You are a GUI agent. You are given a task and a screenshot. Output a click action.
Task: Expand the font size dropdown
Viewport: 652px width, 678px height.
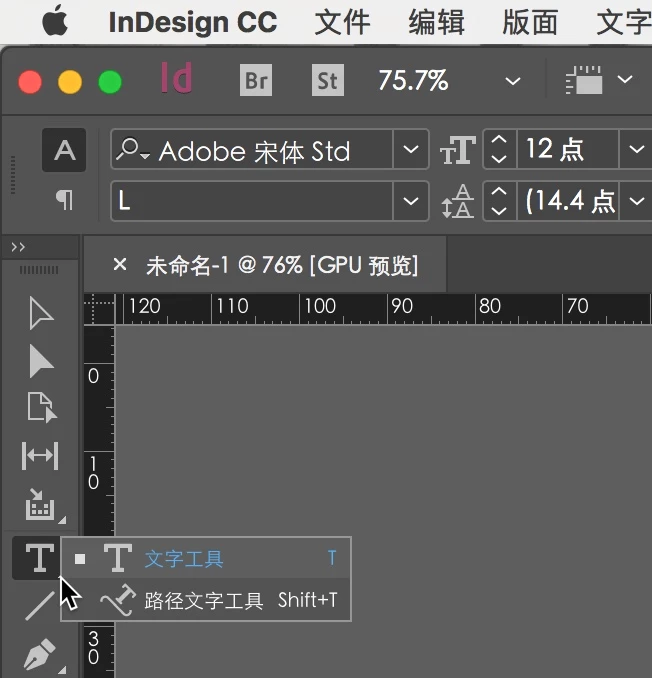click(x=636, y=149)
